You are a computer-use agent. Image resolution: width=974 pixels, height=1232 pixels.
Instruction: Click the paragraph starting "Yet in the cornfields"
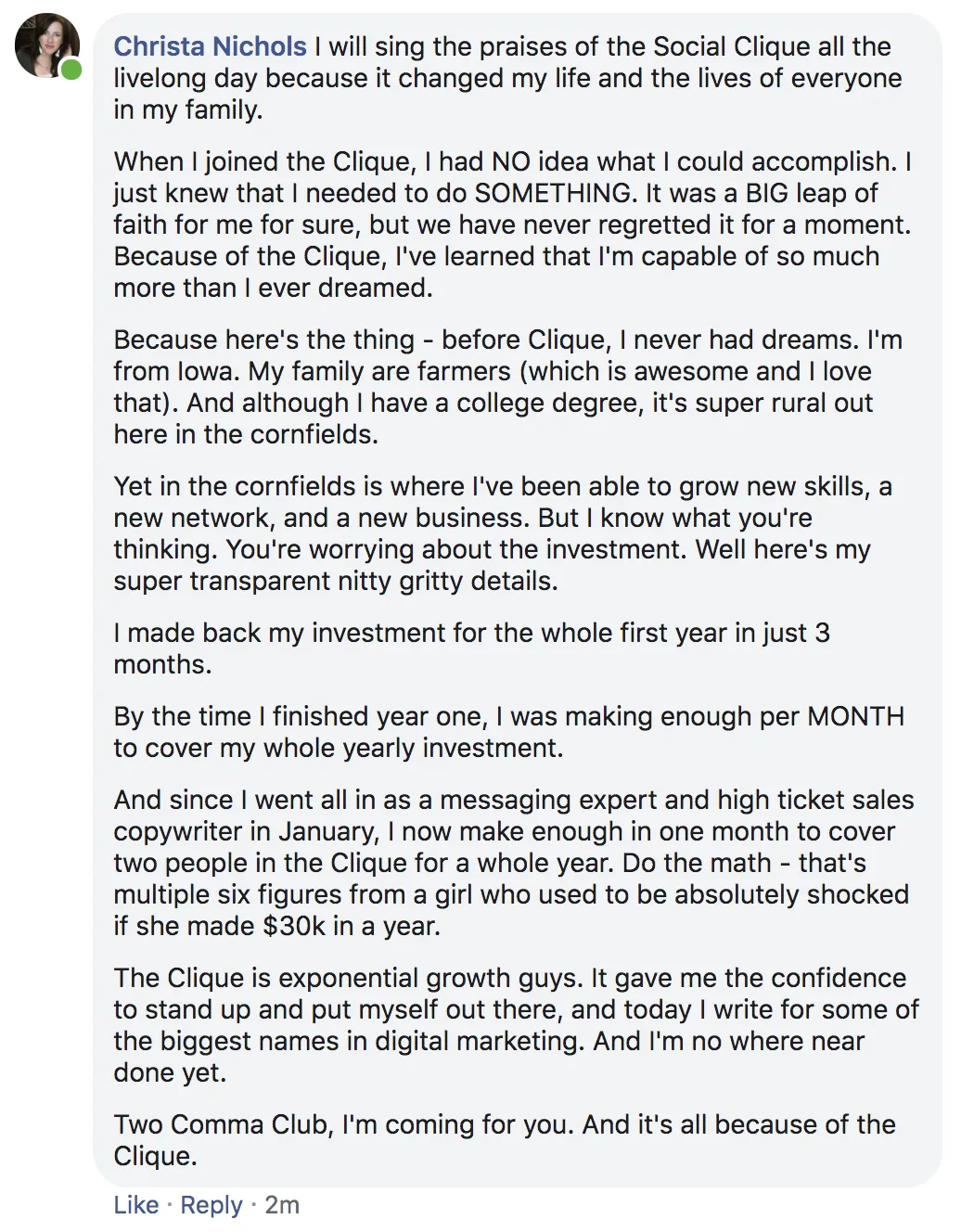pyautogui.click(x=502, y=533)
